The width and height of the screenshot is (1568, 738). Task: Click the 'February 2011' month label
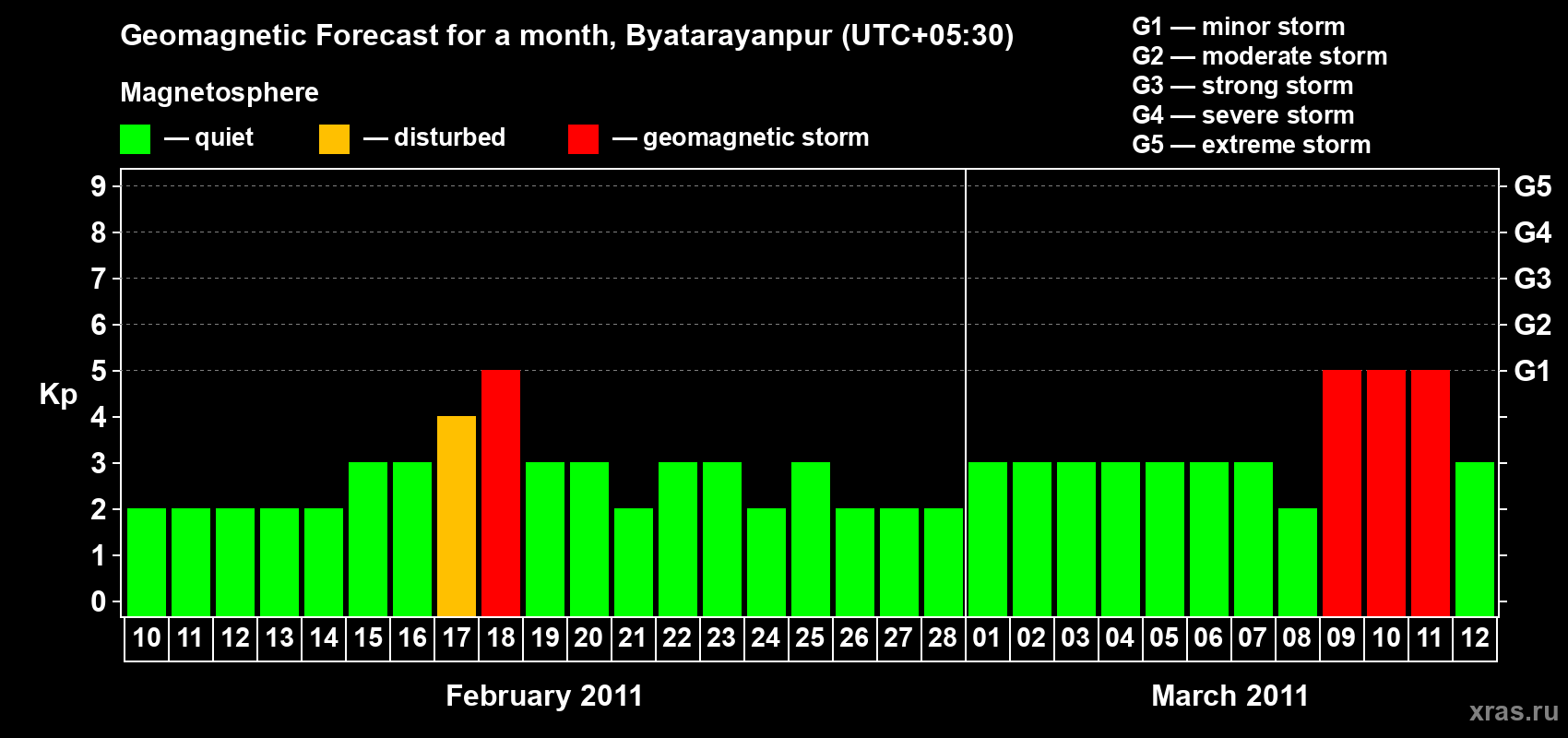pyautogui.click(x=544, y=696)
